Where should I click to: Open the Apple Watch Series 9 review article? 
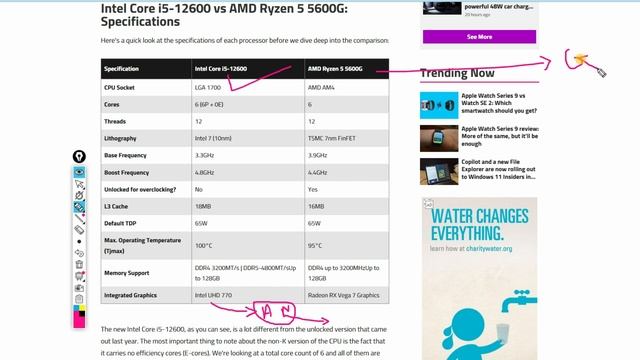click(x=500, y=136)
